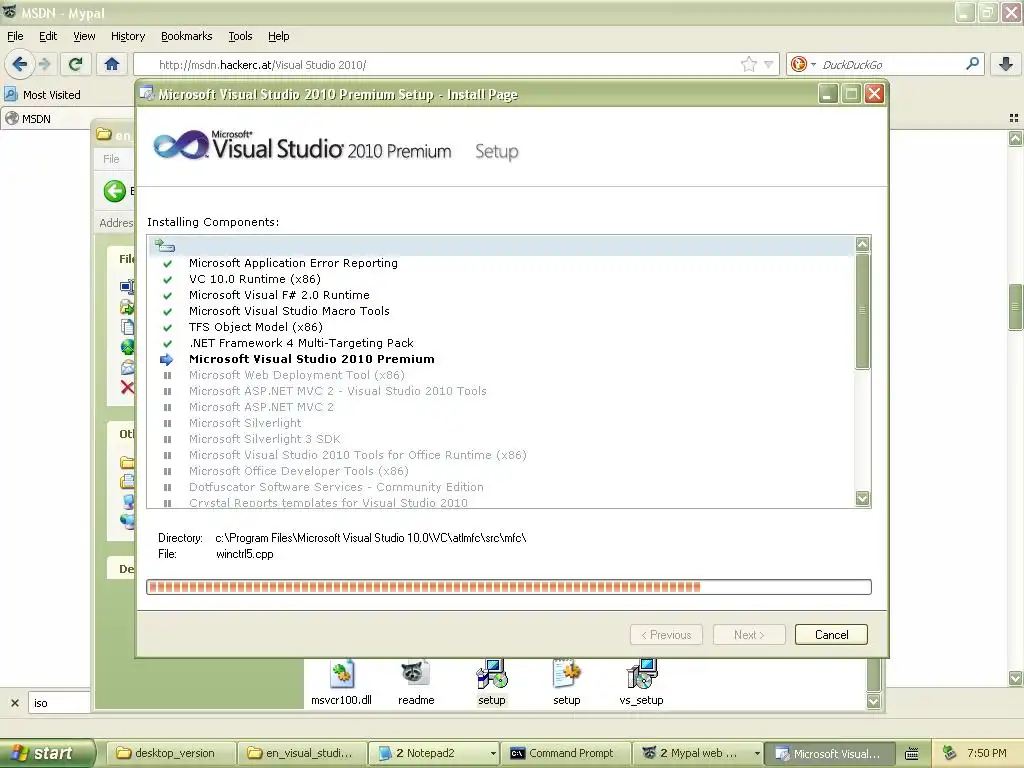Select Microsoft Web Deployment Tool (x86) entry
Image resolution: width=1024 pixels, height=768 pixels.
click(296, 375)
